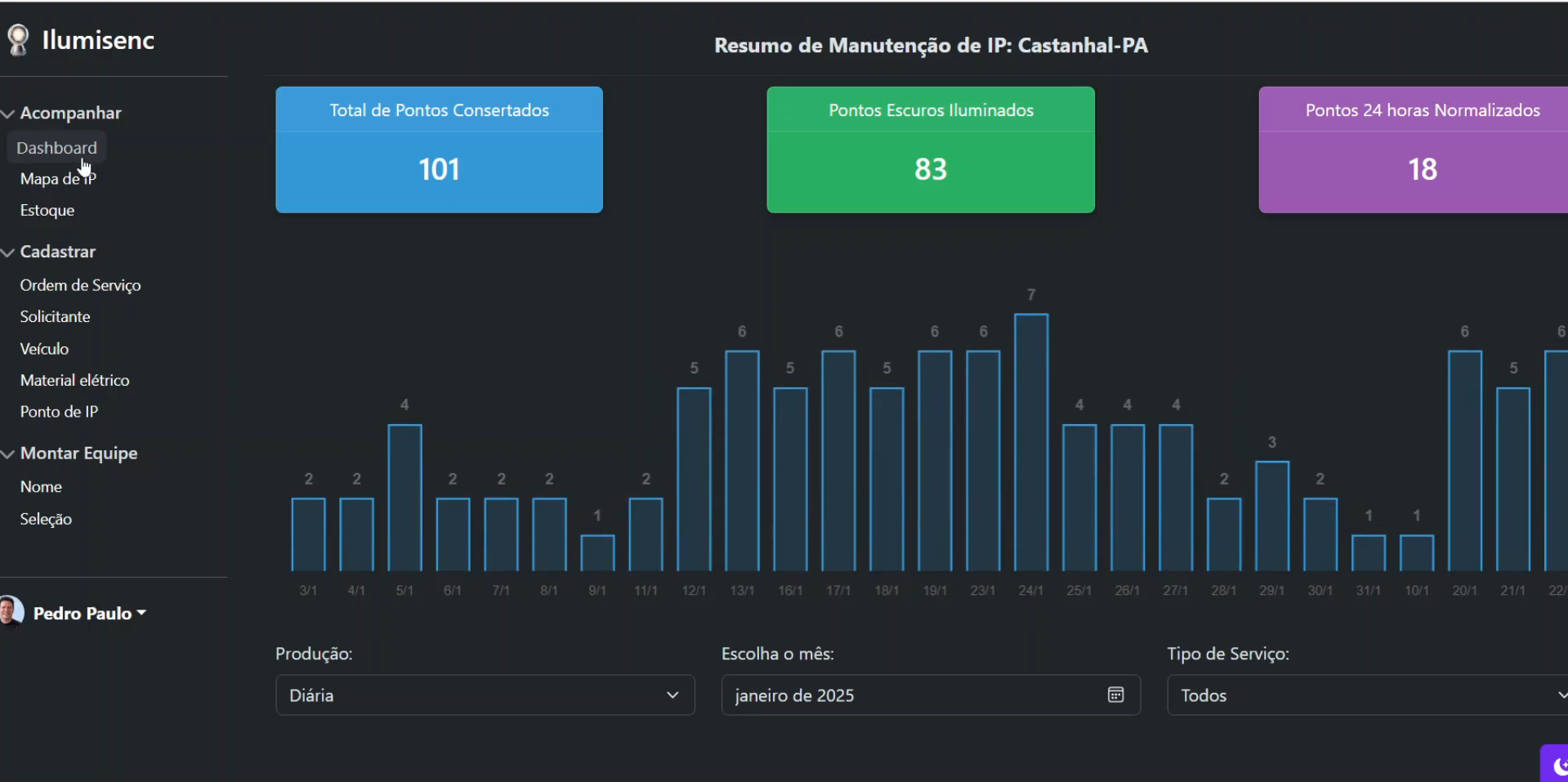The width and height of the screenshot is (1568, 782).
Task: Collapse the Cadastrar section
Action: pos(8,252)
